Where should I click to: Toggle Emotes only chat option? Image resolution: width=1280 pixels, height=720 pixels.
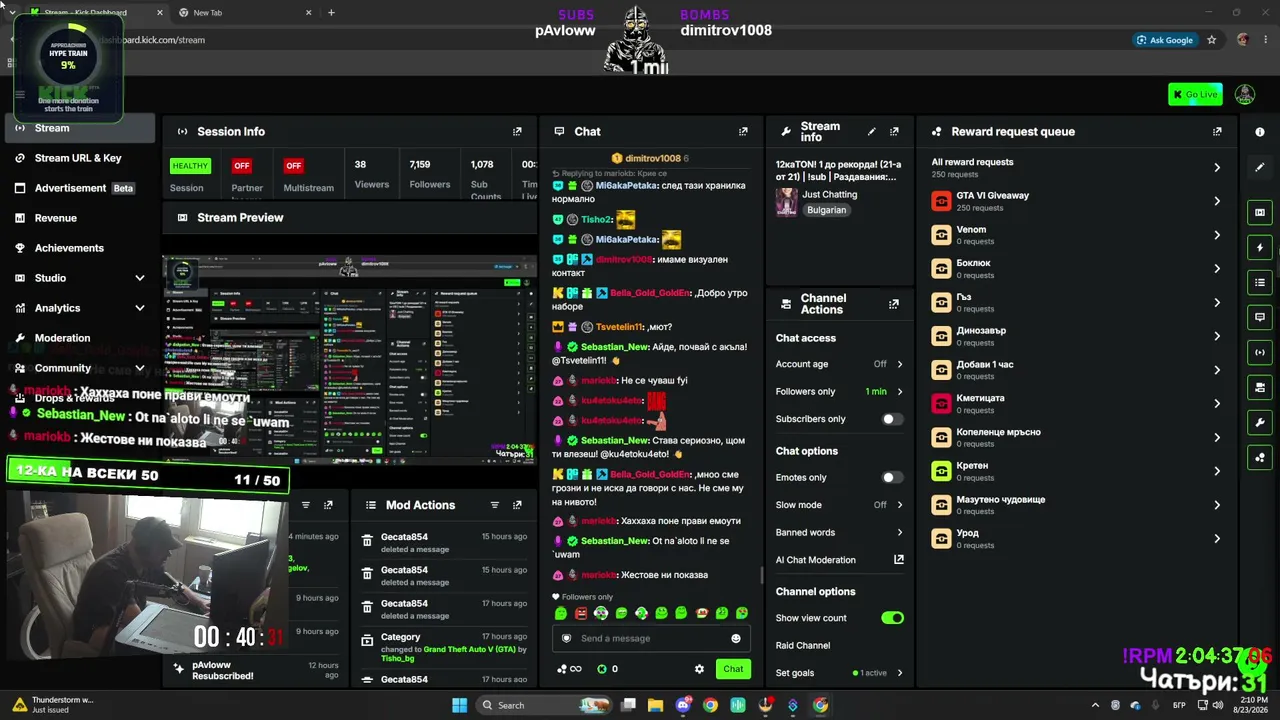coord(892,478)
